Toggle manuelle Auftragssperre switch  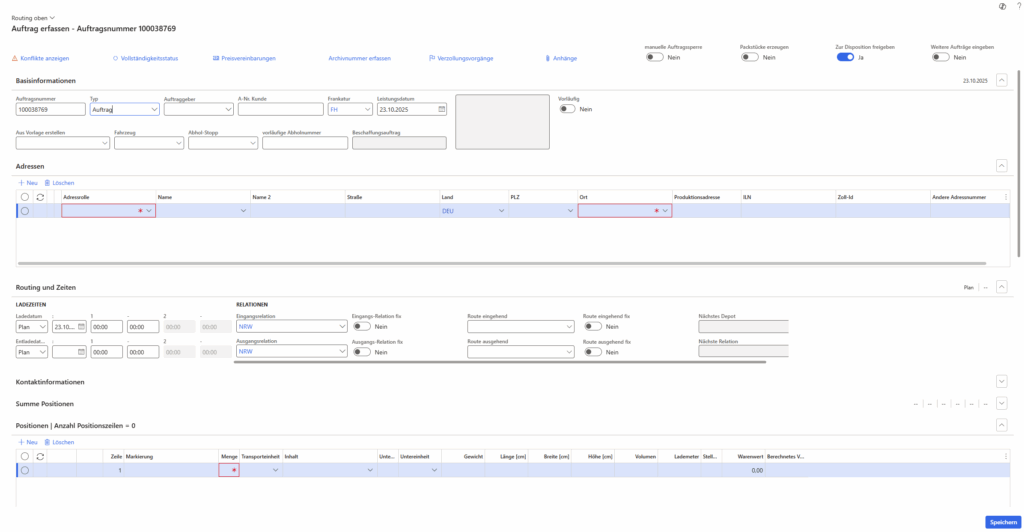pyautogui.click(x=654, y=58)
